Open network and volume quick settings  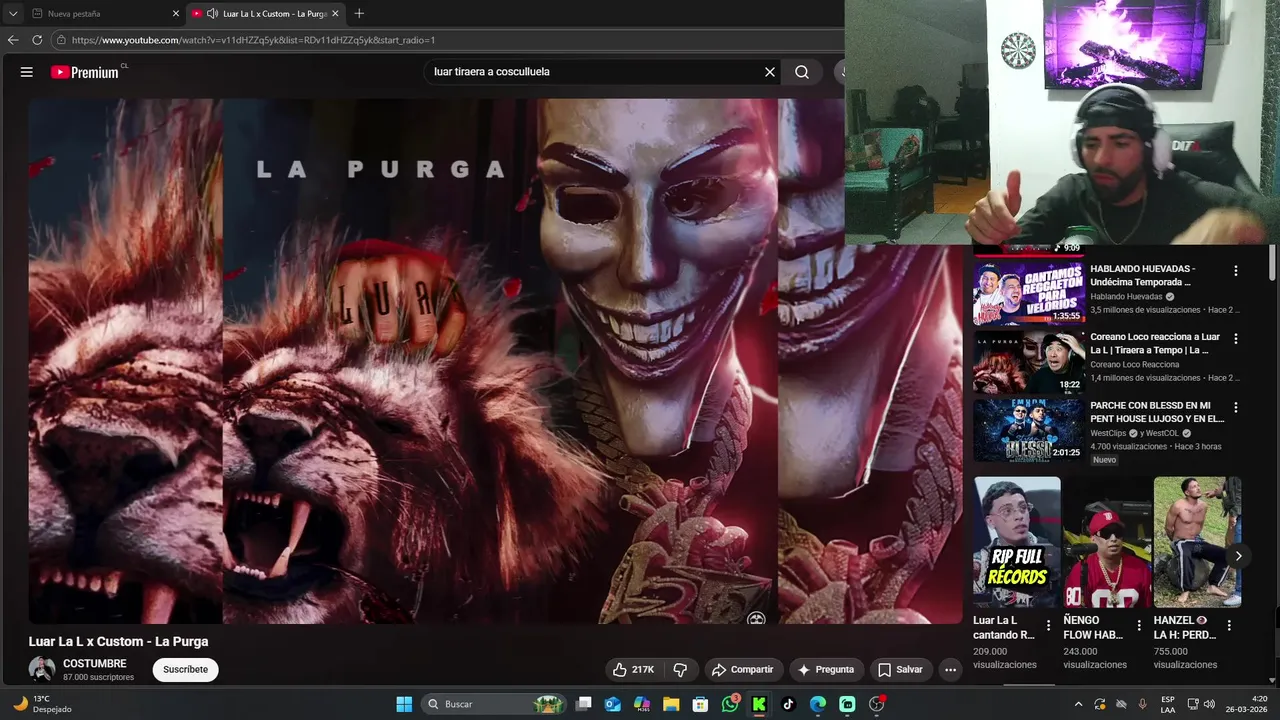(x=1200, y=704)
